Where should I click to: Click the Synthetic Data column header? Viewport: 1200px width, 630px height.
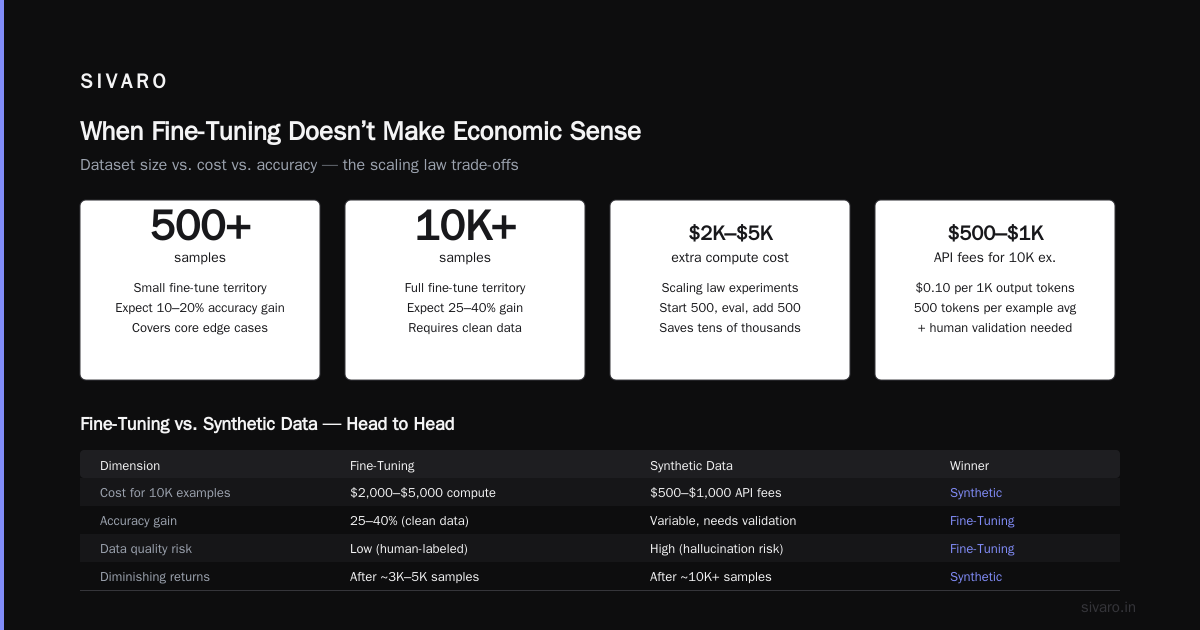pos(692,465)
